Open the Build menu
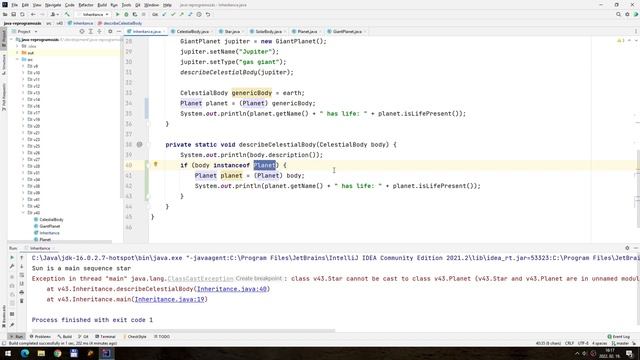 [102, 5]
